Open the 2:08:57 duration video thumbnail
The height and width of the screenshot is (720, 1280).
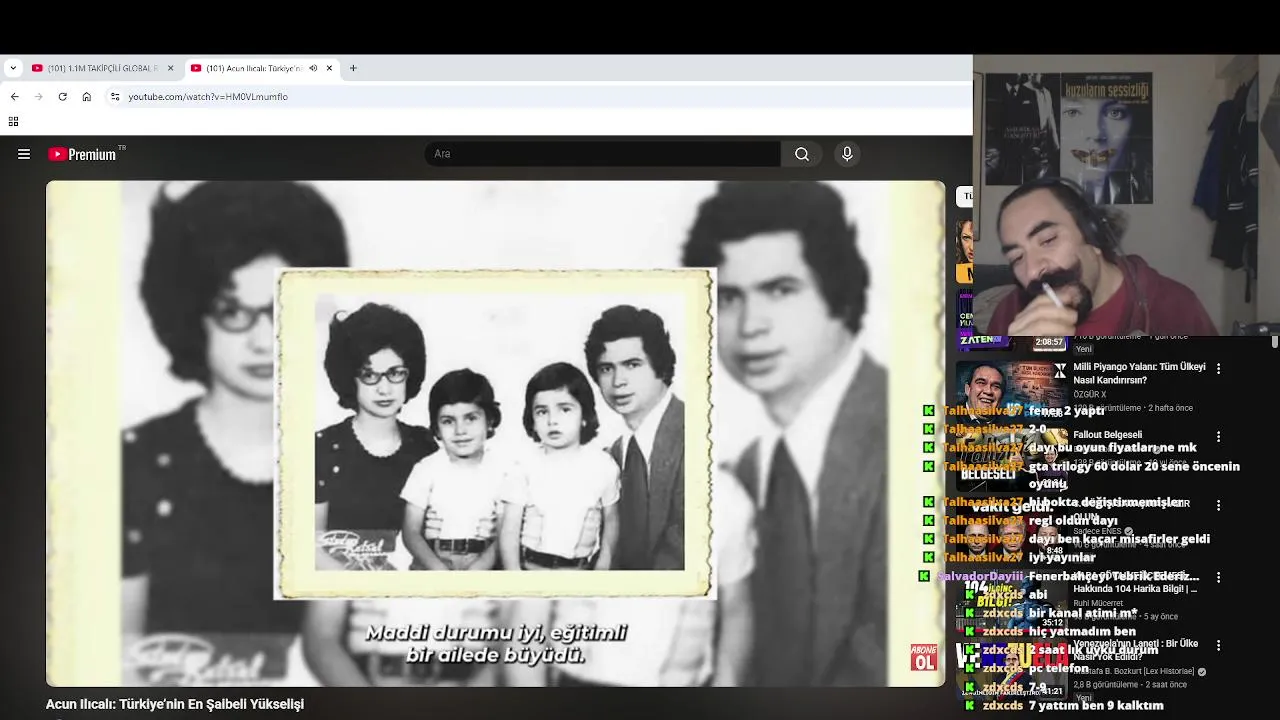(x=1012, y=320)
